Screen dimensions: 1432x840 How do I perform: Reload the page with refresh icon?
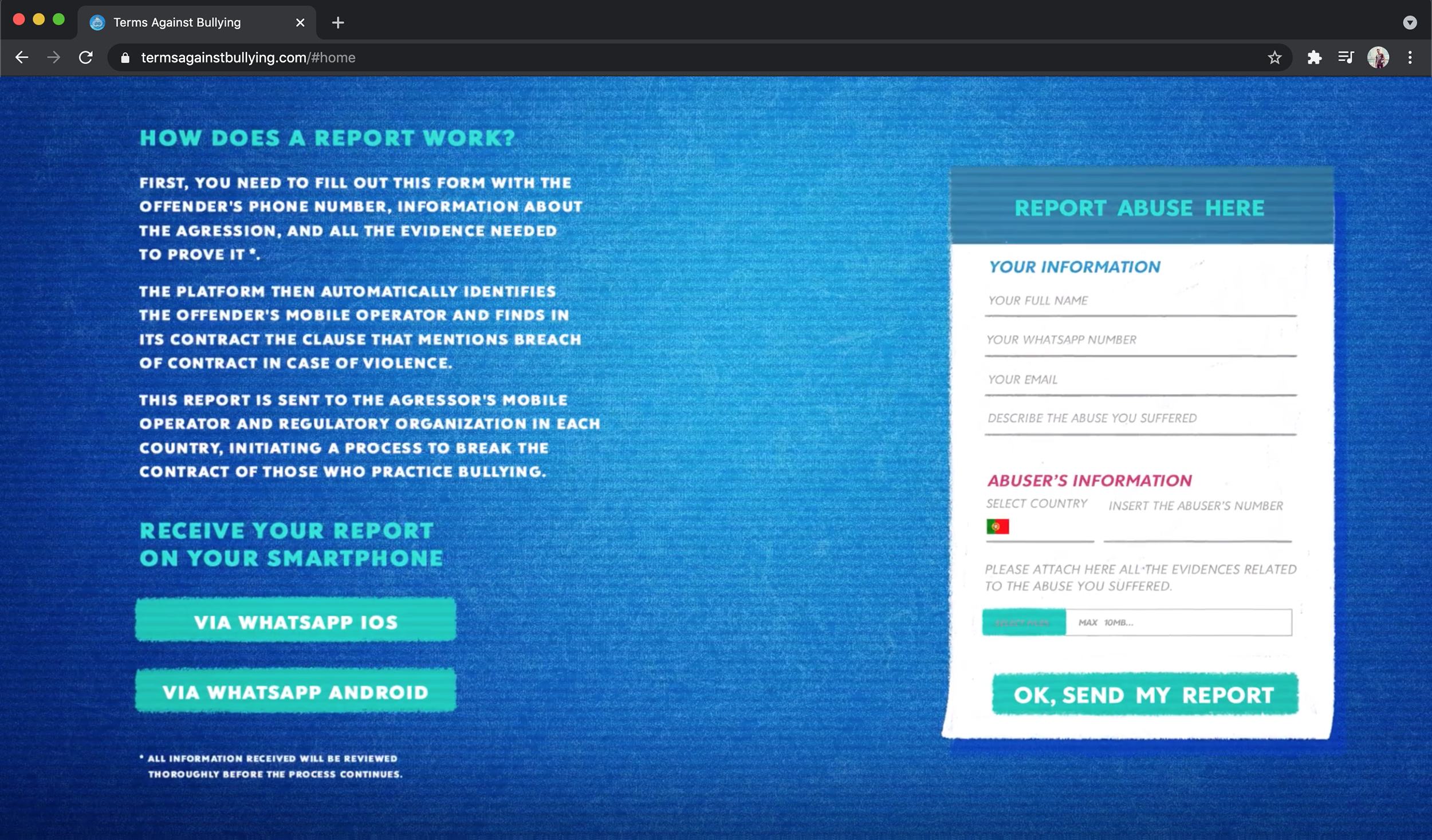[x=86, y=57]
